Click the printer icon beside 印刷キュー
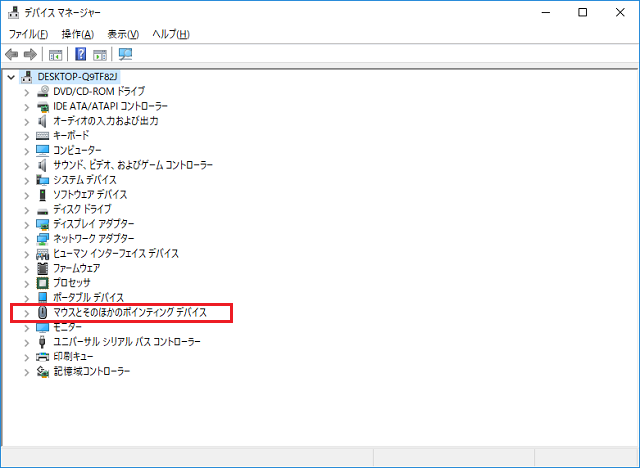Viewport: 640px width, 468px height. point(42,357)
